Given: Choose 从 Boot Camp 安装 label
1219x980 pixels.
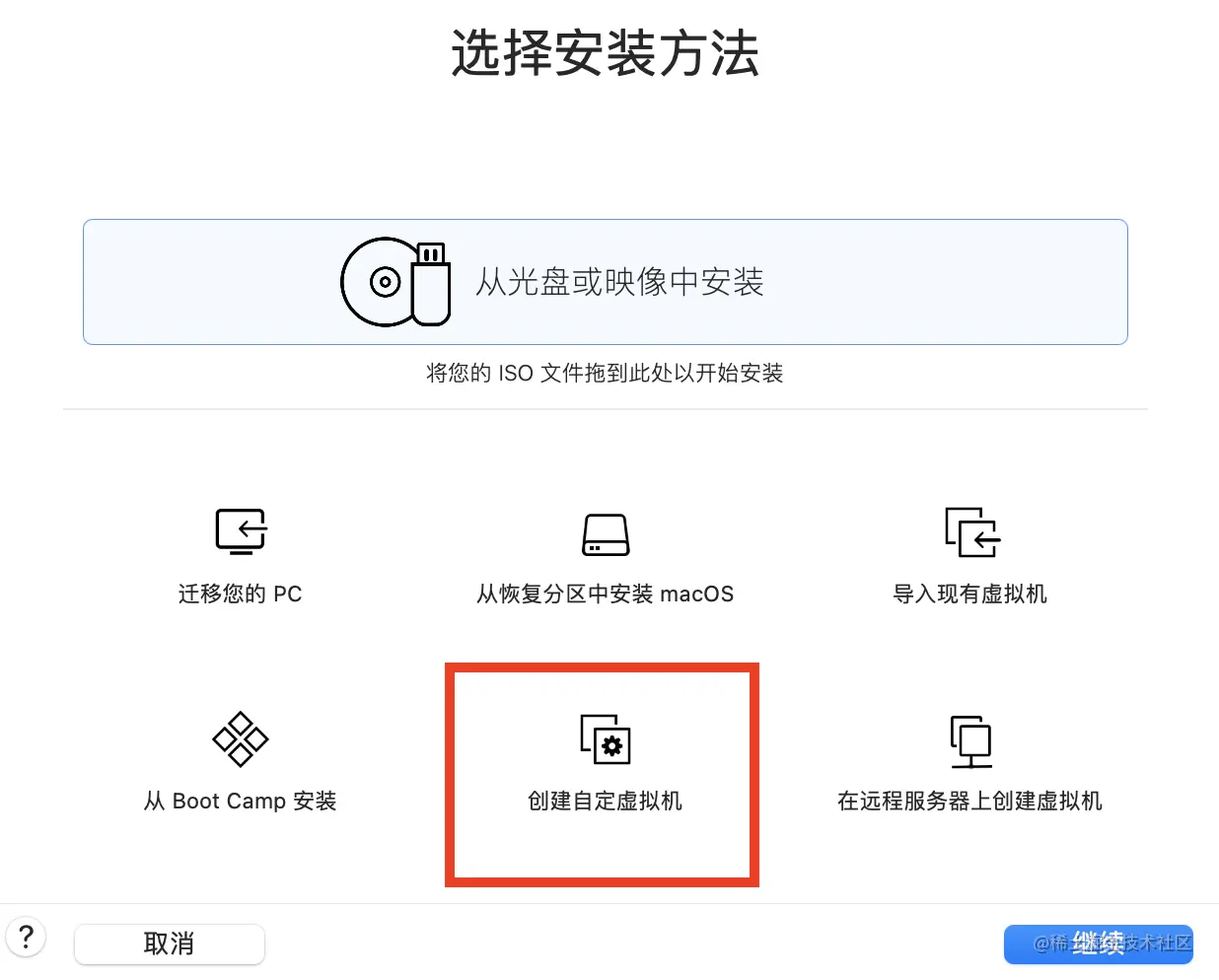Looking at the screenshot, I should pos(241,801).
